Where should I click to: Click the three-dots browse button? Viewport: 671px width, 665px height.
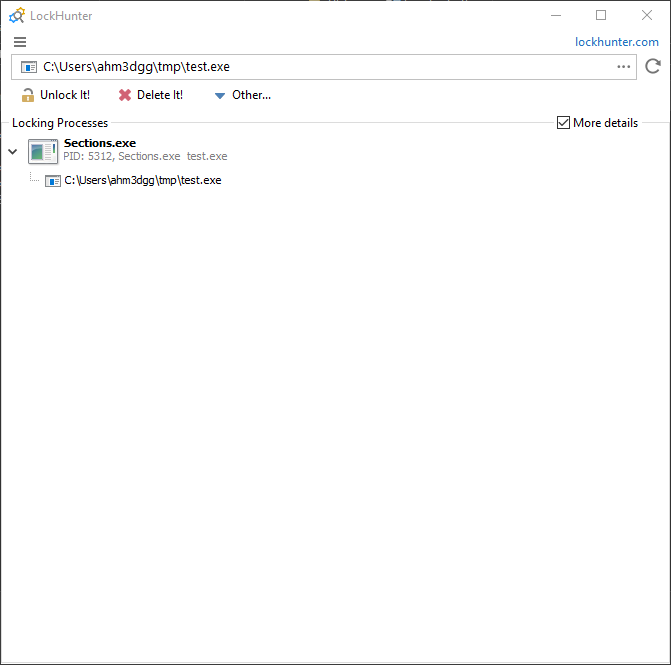click(x=624, y=67)
